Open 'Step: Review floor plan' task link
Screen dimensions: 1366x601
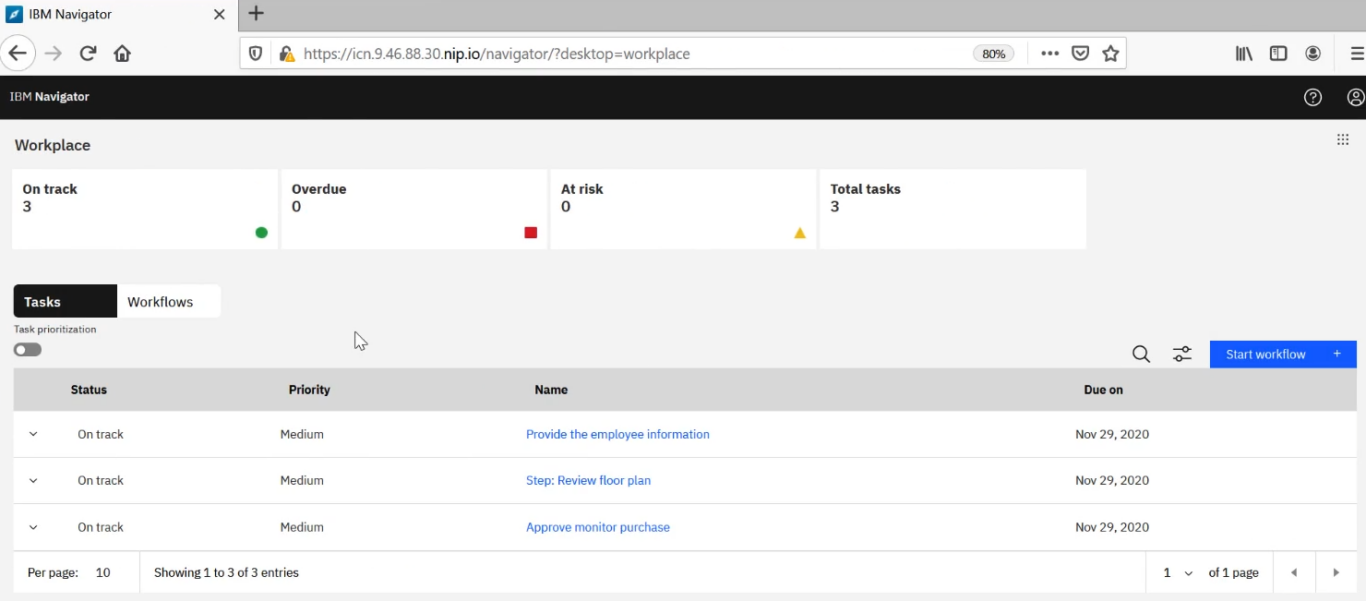click(588, 481)
